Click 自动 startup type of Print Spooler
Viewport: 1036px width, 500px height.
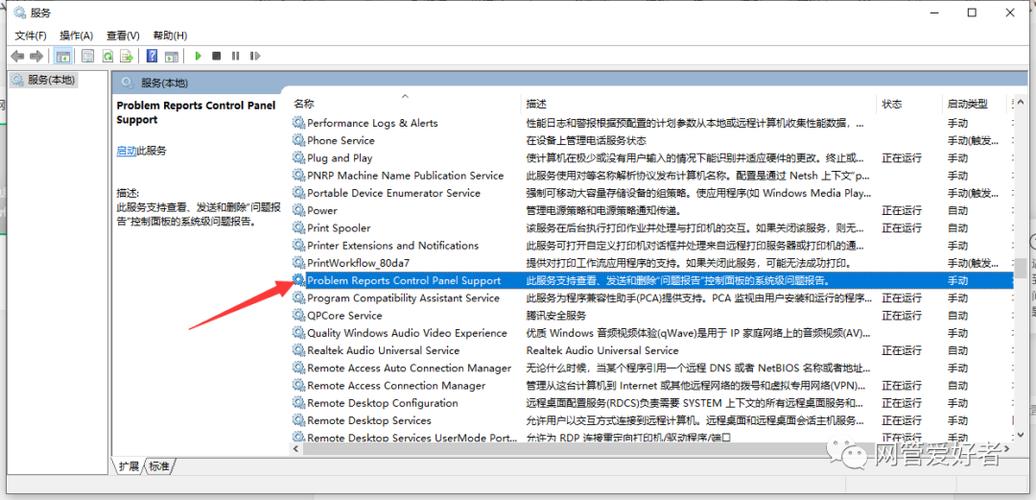click(957, 228)
